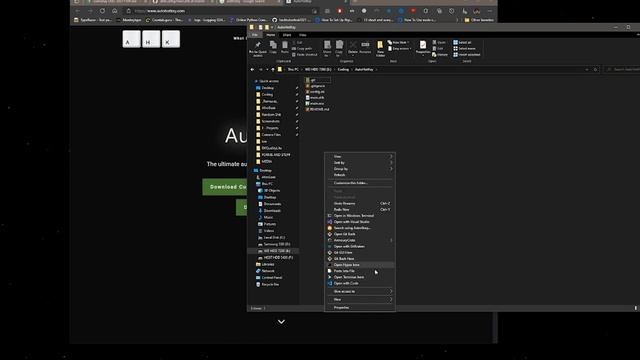
Task: Open Easy access dropdown in ribbon
Action: (x=399, y=49)
